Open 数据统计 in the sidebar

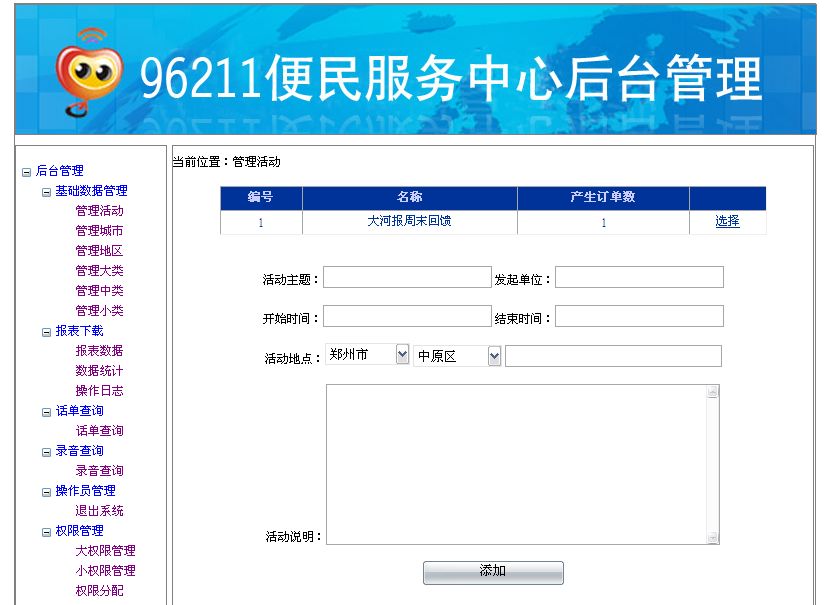point(99,371)
